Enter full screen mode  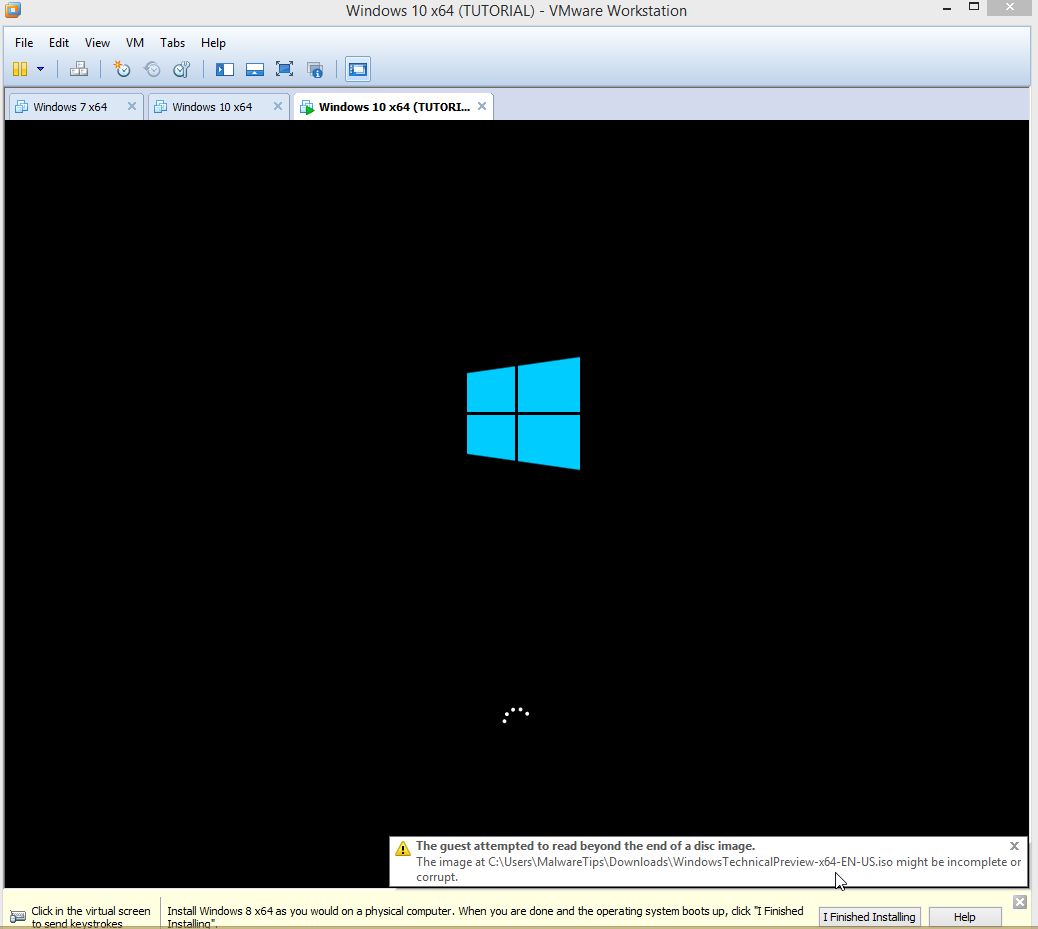[x=285, y=69]
